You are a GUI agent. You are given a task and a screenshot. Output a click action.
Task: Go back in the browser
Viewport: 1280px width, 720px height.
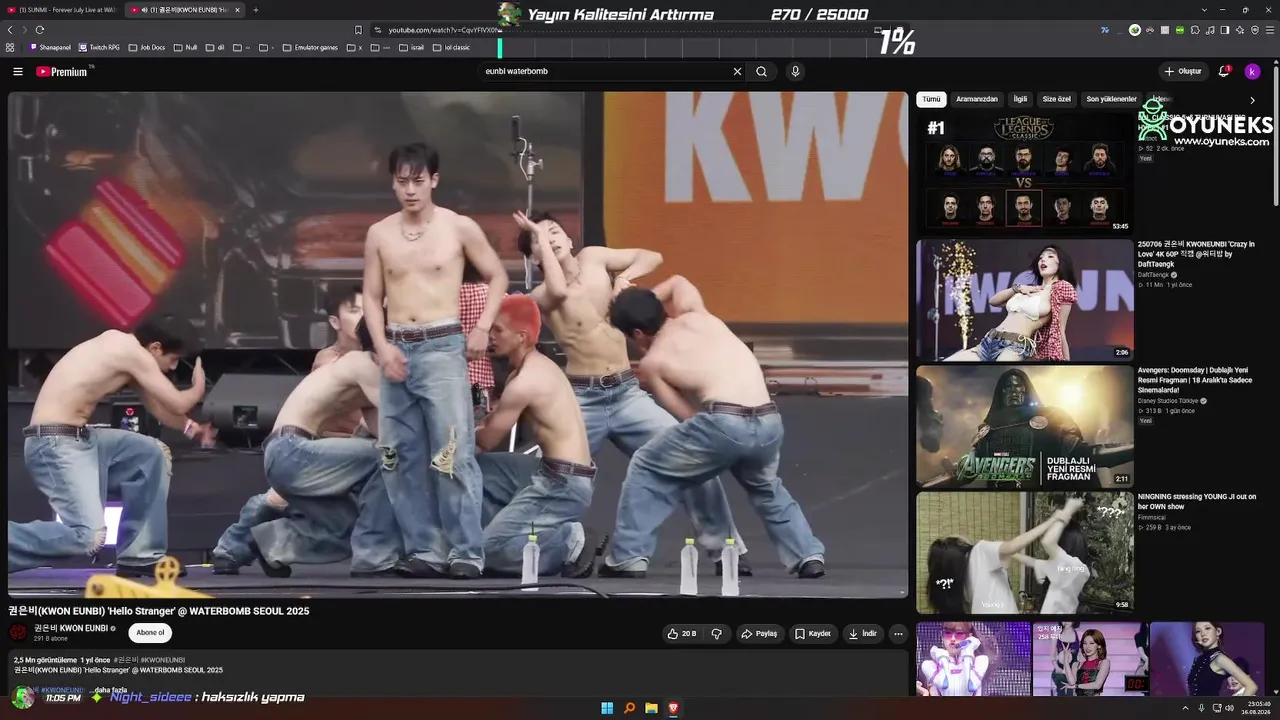pyautogui.click(x=10, y=30)
